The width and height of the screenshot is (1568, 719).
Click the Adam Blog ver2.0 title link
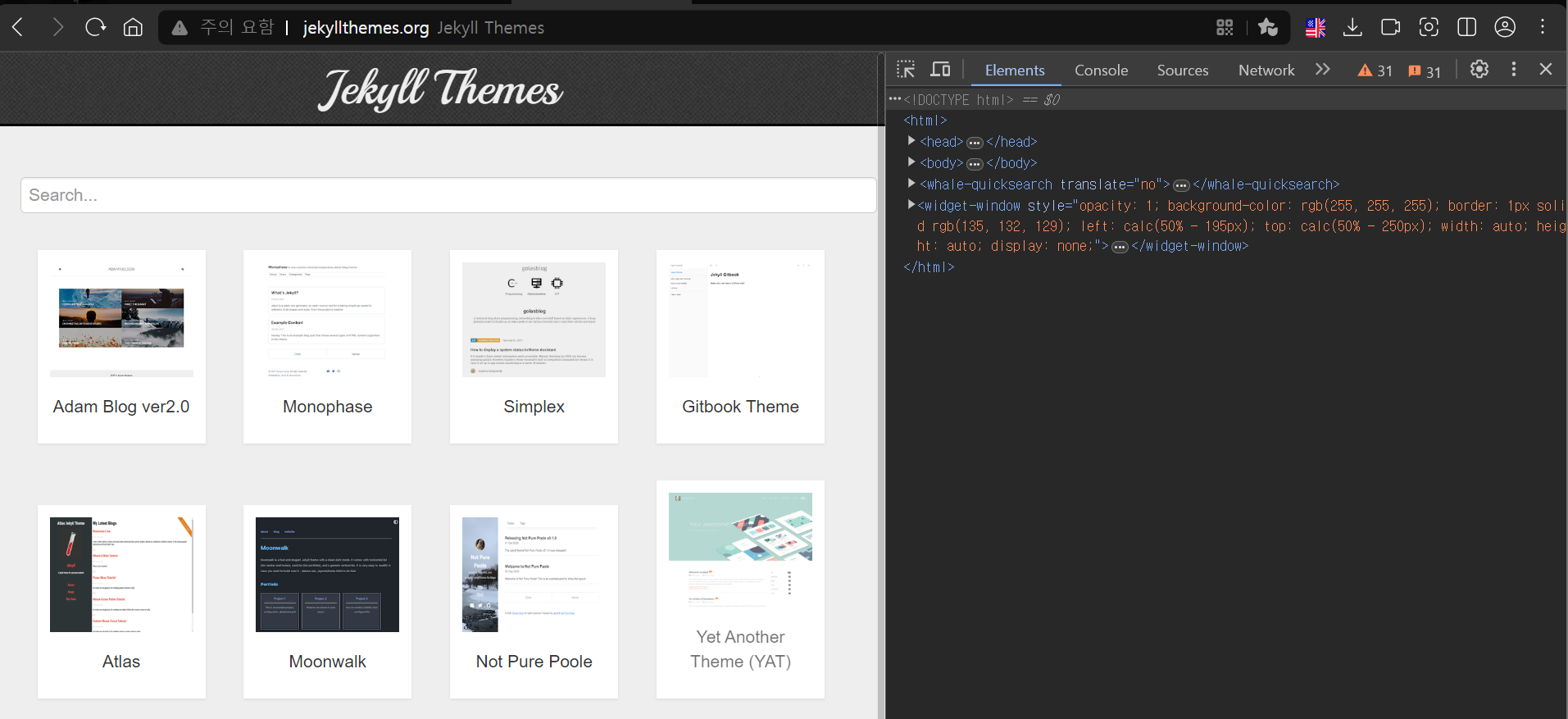point(121,407)
